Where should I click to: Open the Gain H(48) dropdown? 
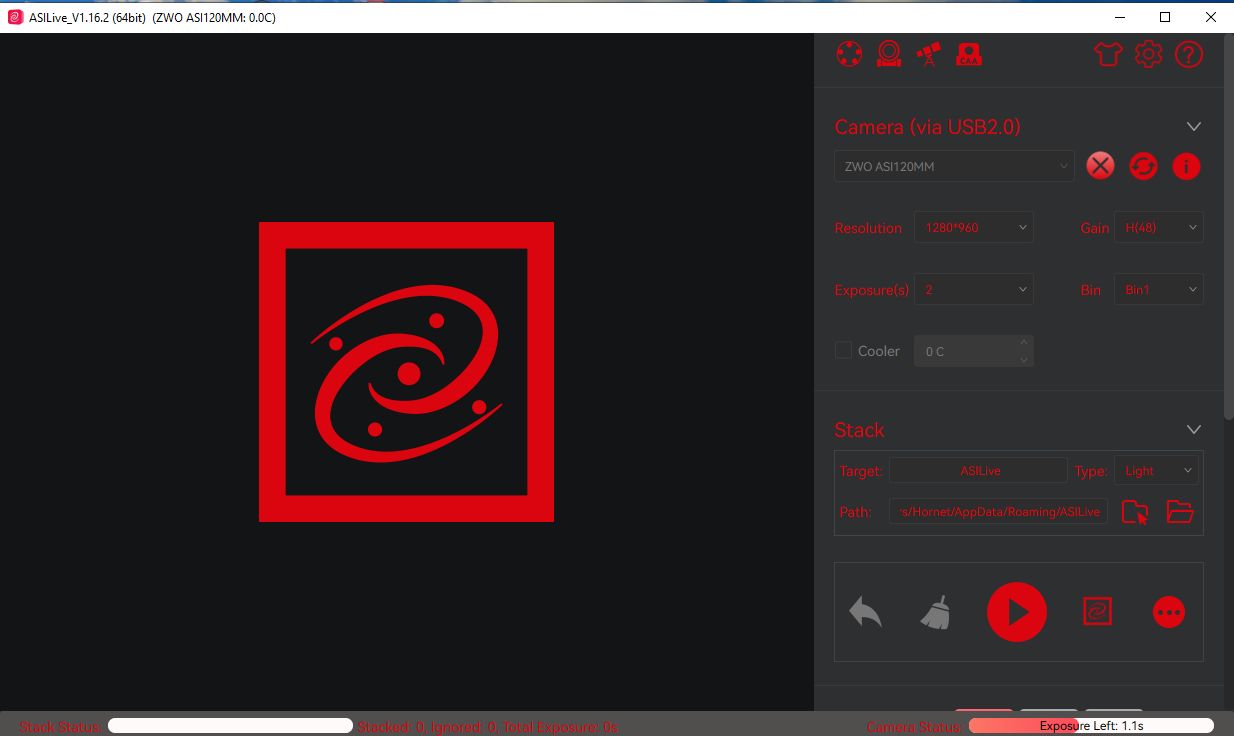point(1158,227)
